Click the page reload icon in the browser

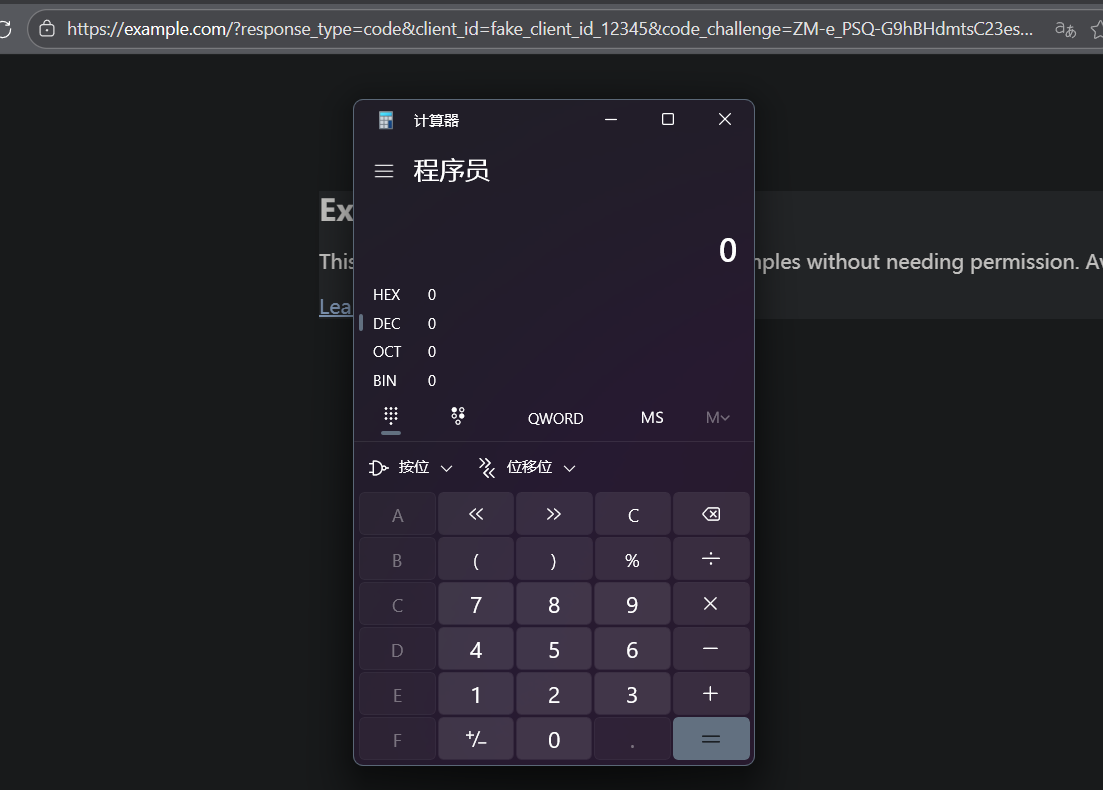(8, 28)
